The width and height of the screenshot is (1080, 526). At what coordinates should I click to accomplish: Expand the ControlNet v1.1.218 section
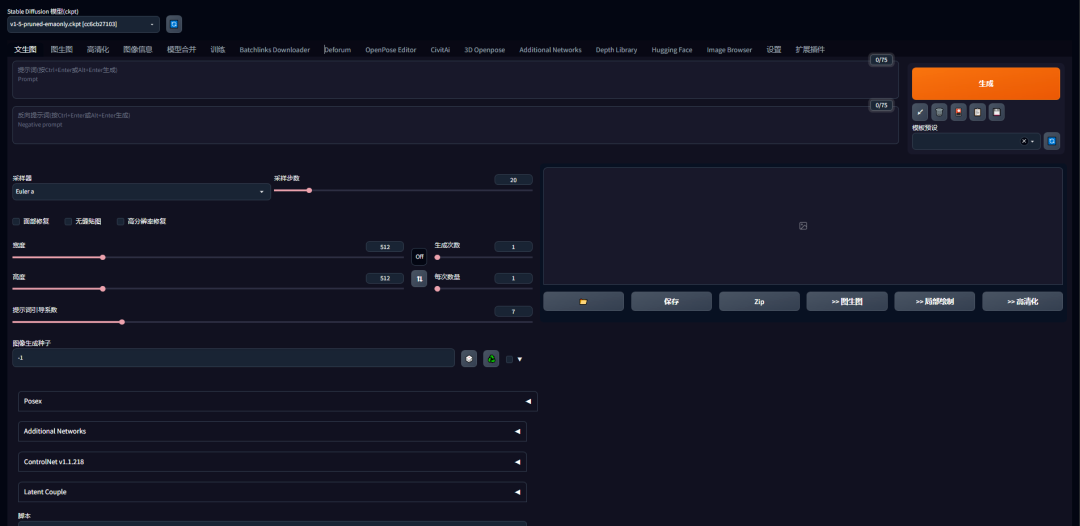[x=272, y=462]
